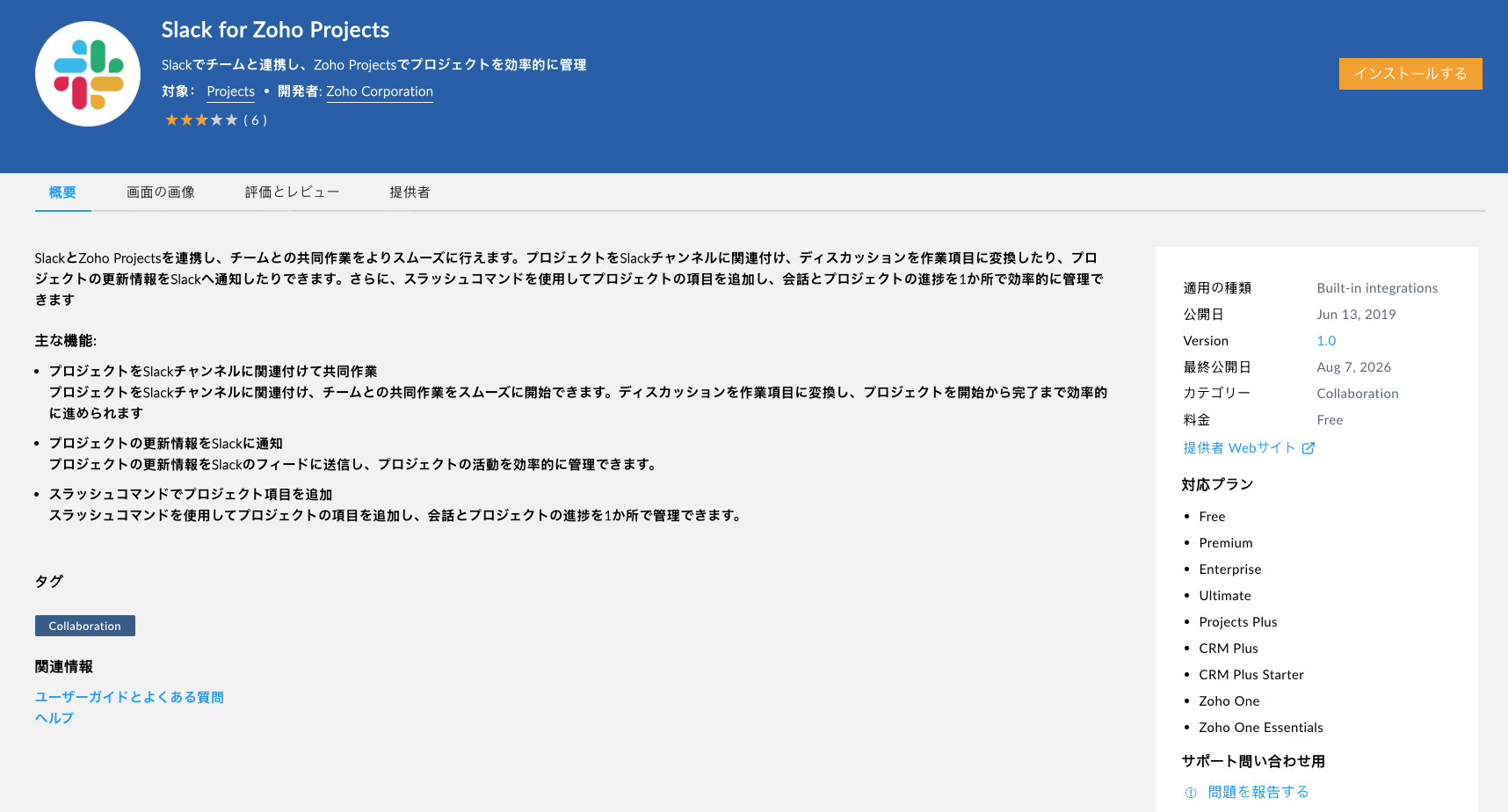Click the Built-in integrations value

point(1377,288)
